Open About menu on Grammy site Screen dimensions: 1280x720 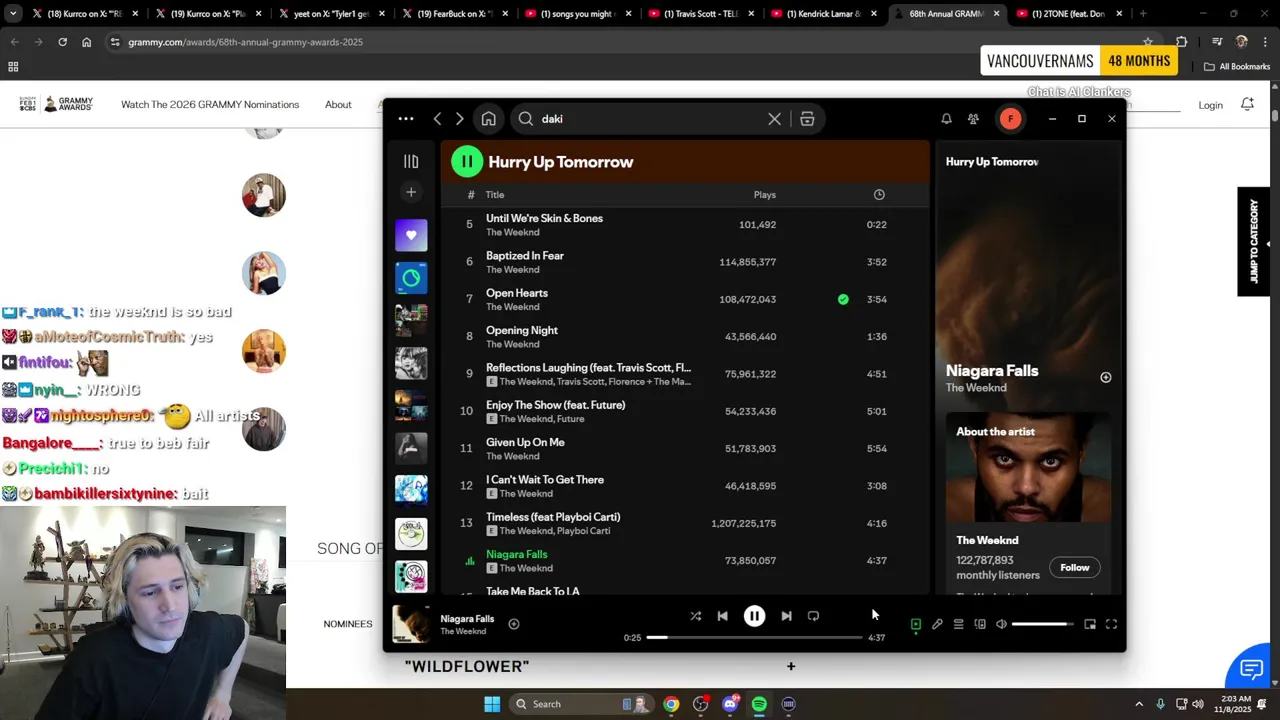[x=338, y=105]
